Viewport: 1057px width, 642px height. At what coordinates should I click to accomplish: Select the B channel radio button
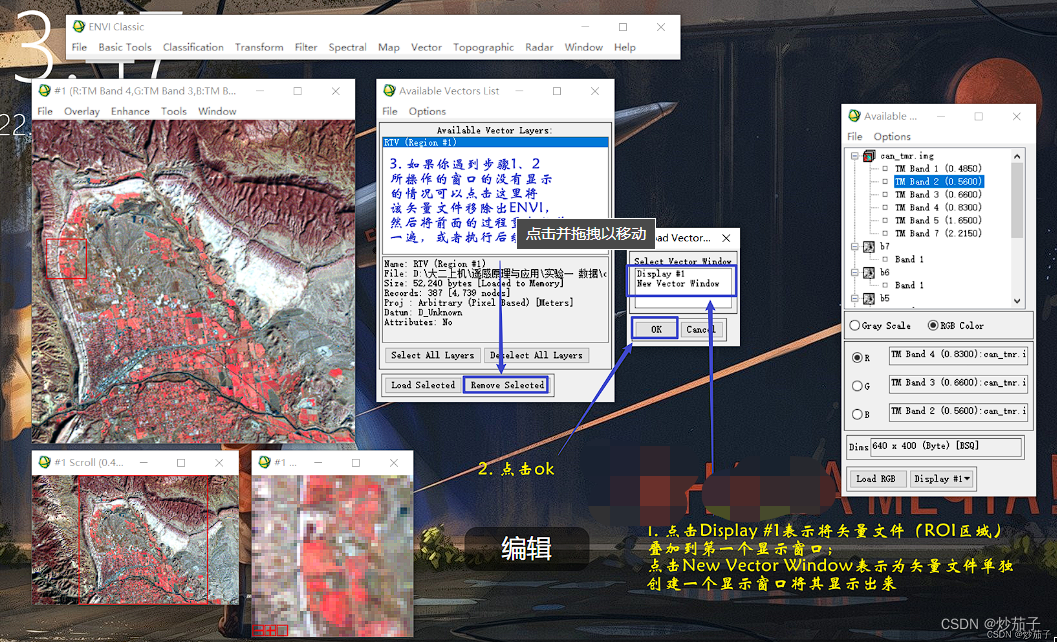[857, 414]
